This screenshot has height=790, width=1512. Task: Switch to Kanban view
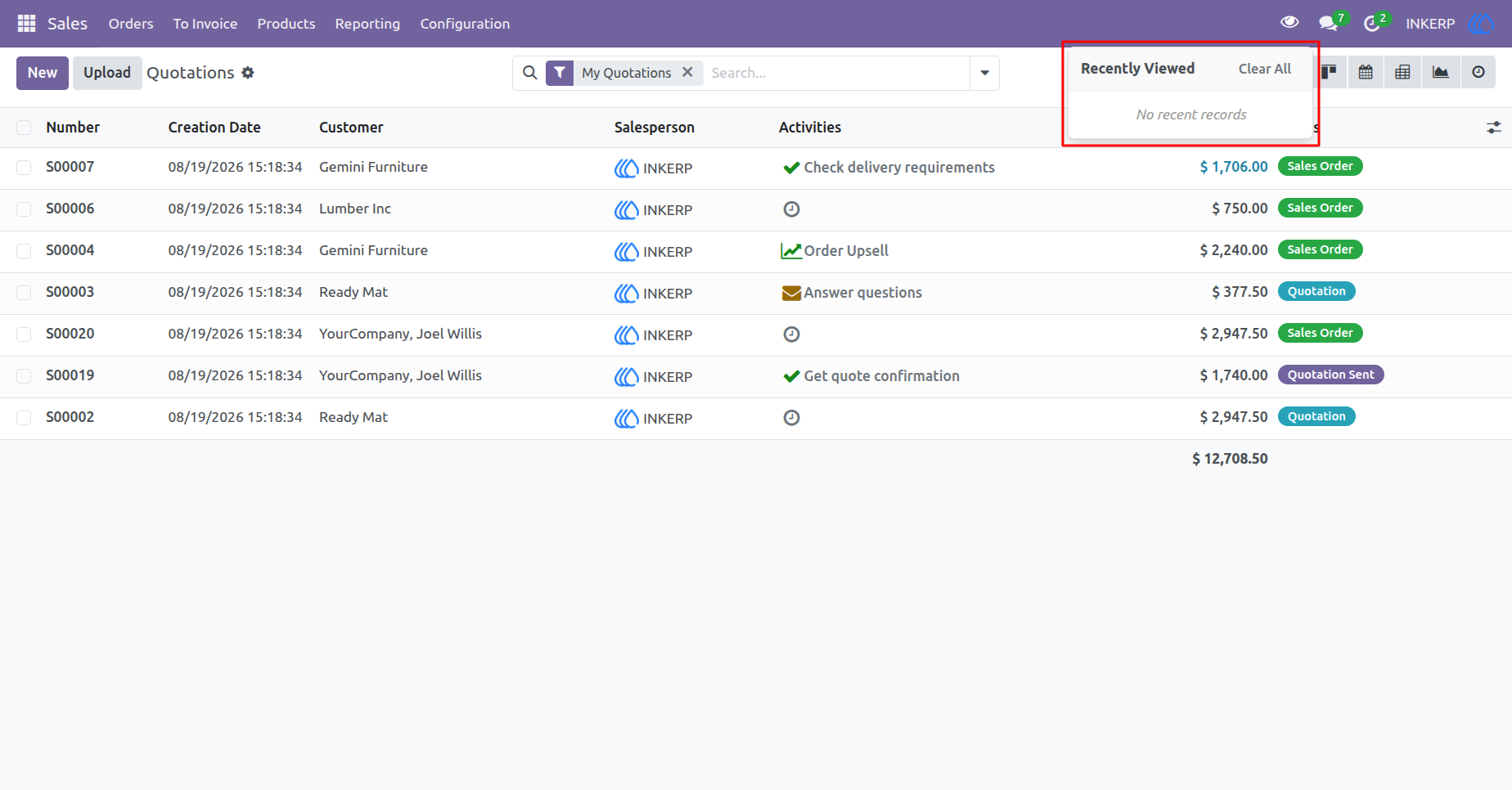click(1329, 73)
